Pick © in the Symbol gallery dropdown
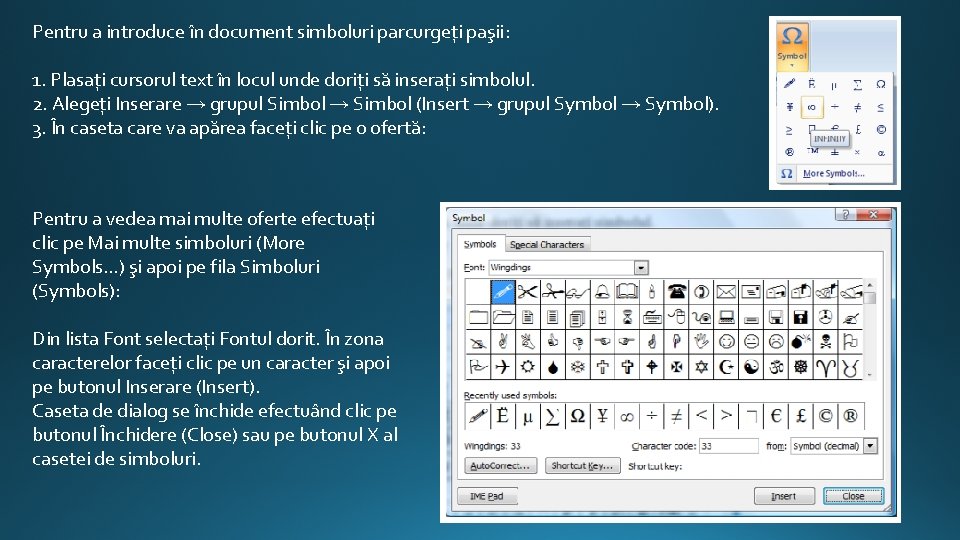This screenshot has width=960, height=540. [880, 130]
